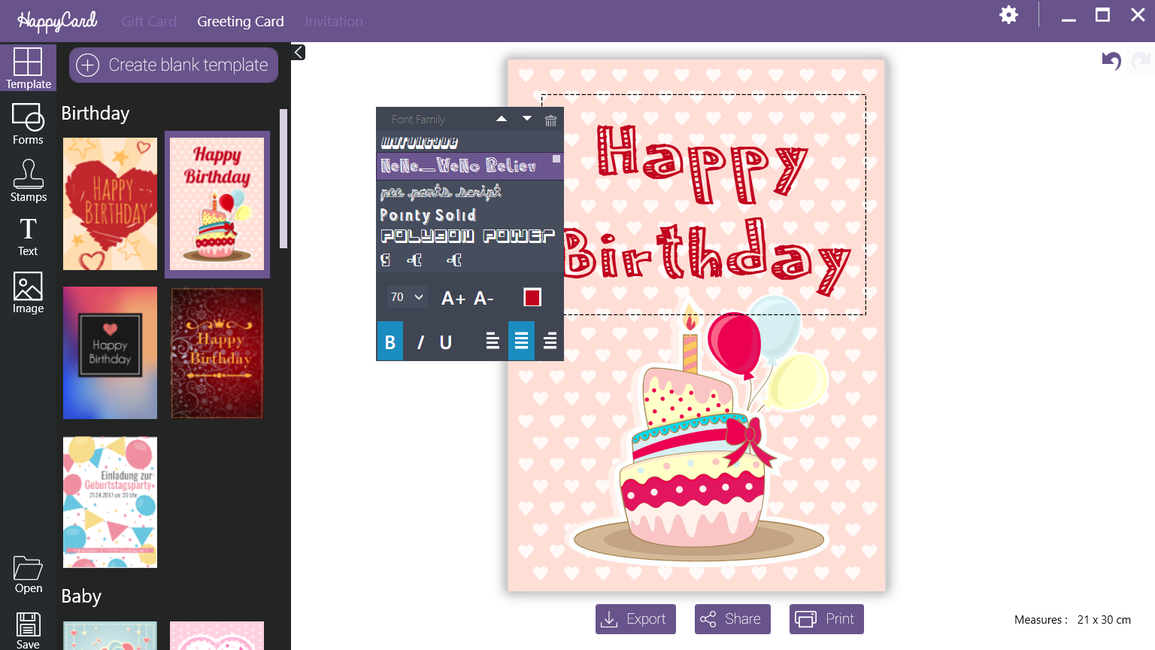This screenshot has height=650, width=1155.
Task: Switch to the Greeting Card tab
Action: click(x=240, y=21)
